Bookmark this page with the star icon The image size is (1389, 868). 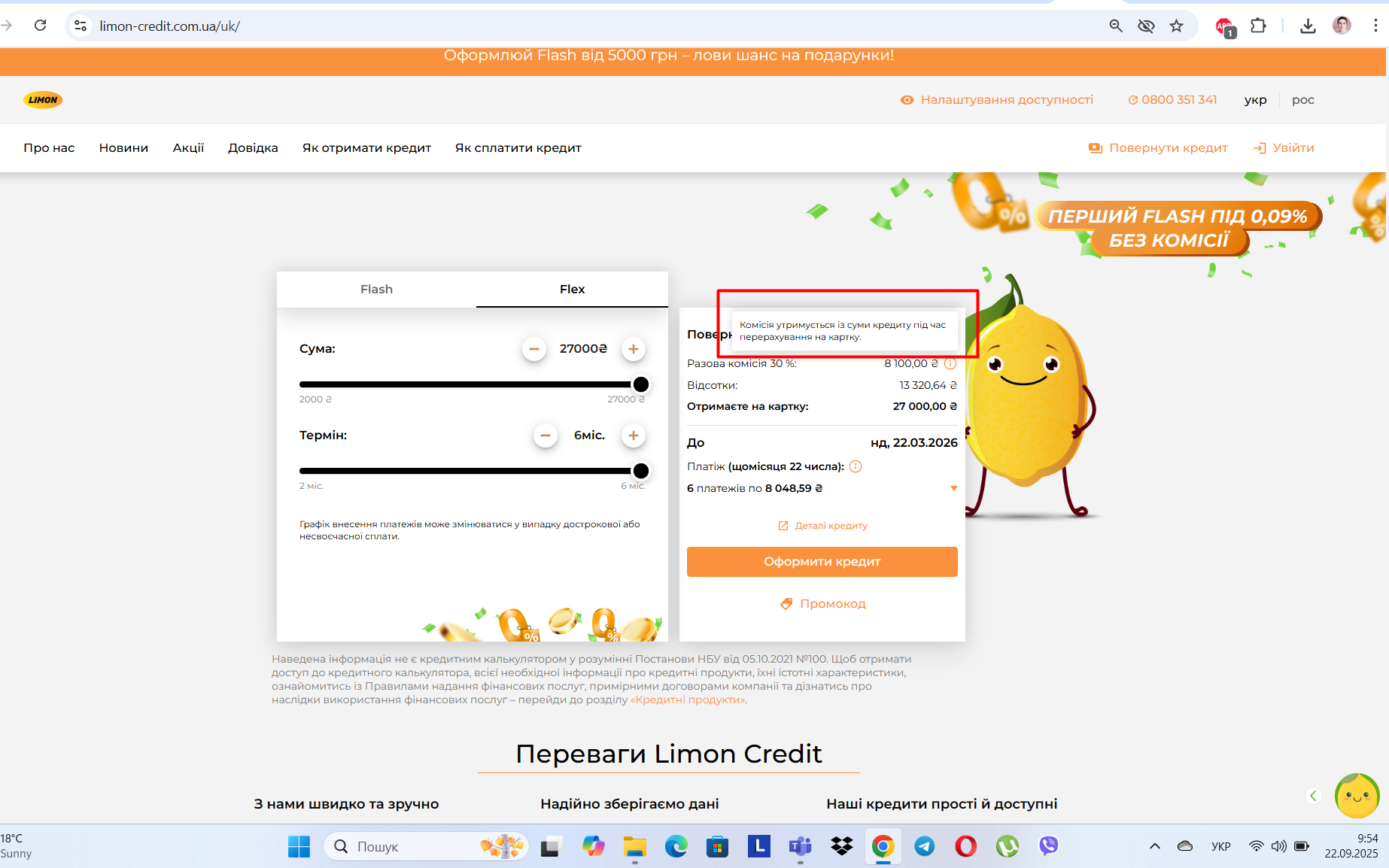pos(1177,26)
